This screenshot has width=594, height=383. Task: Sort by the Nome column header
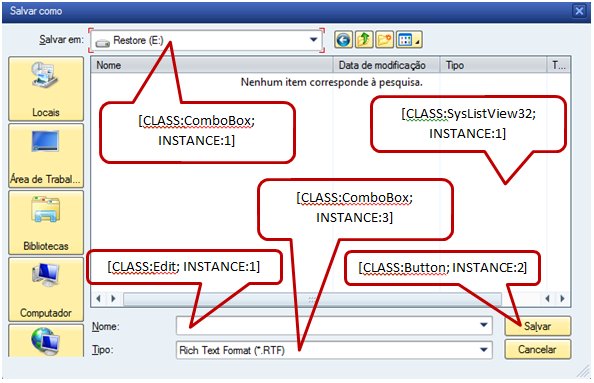click(211, 65)
